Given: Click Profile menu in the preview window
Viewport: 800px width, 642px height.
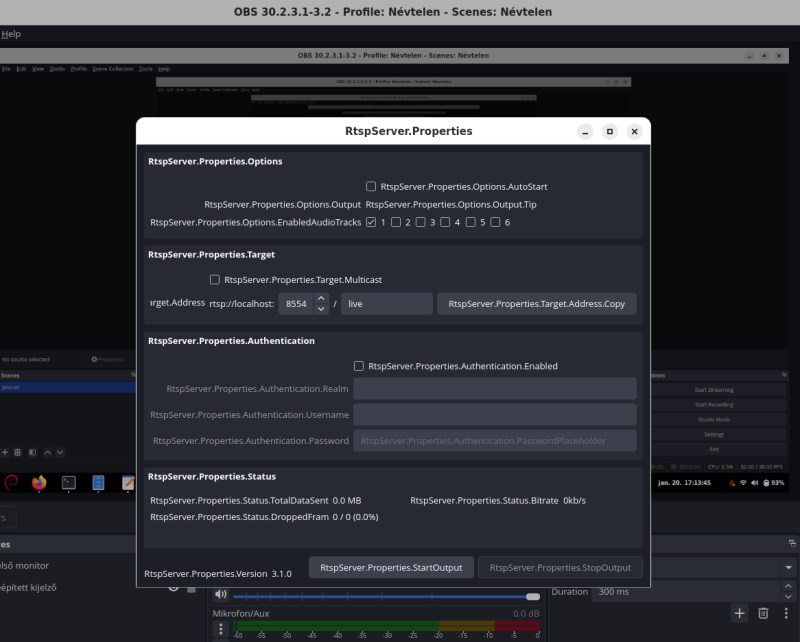Looking at the screenshot, I should coord(79,69).
